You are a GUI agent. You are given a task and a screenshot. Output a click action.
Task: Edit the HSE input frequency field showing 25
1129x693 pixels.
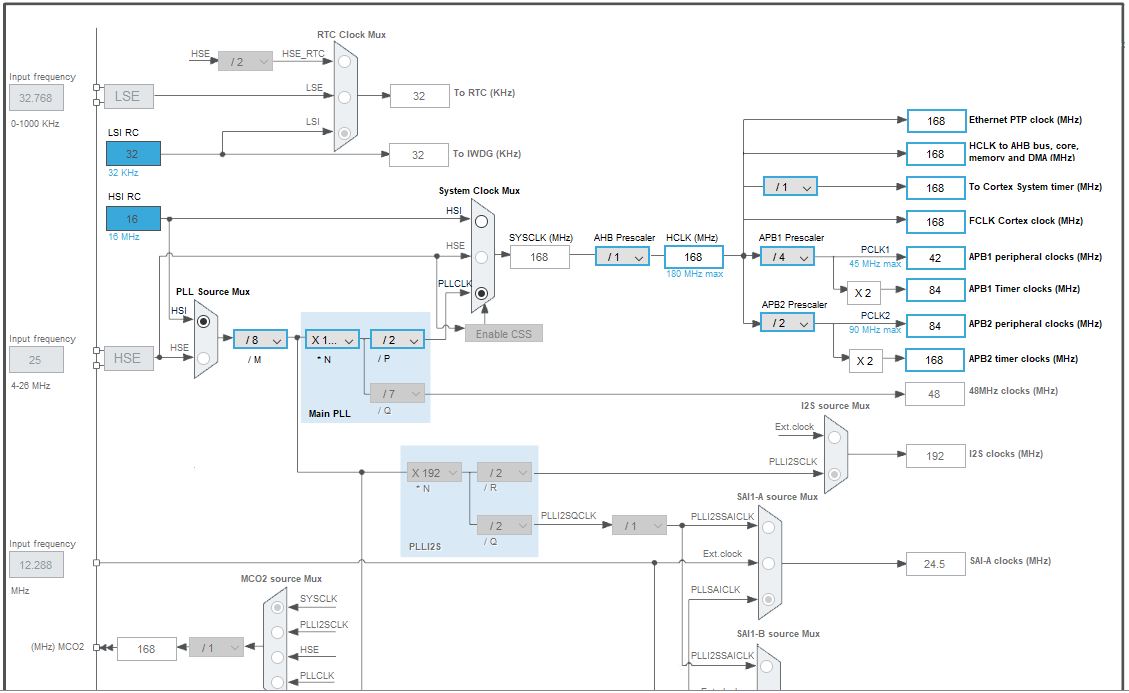click(36, 359)
